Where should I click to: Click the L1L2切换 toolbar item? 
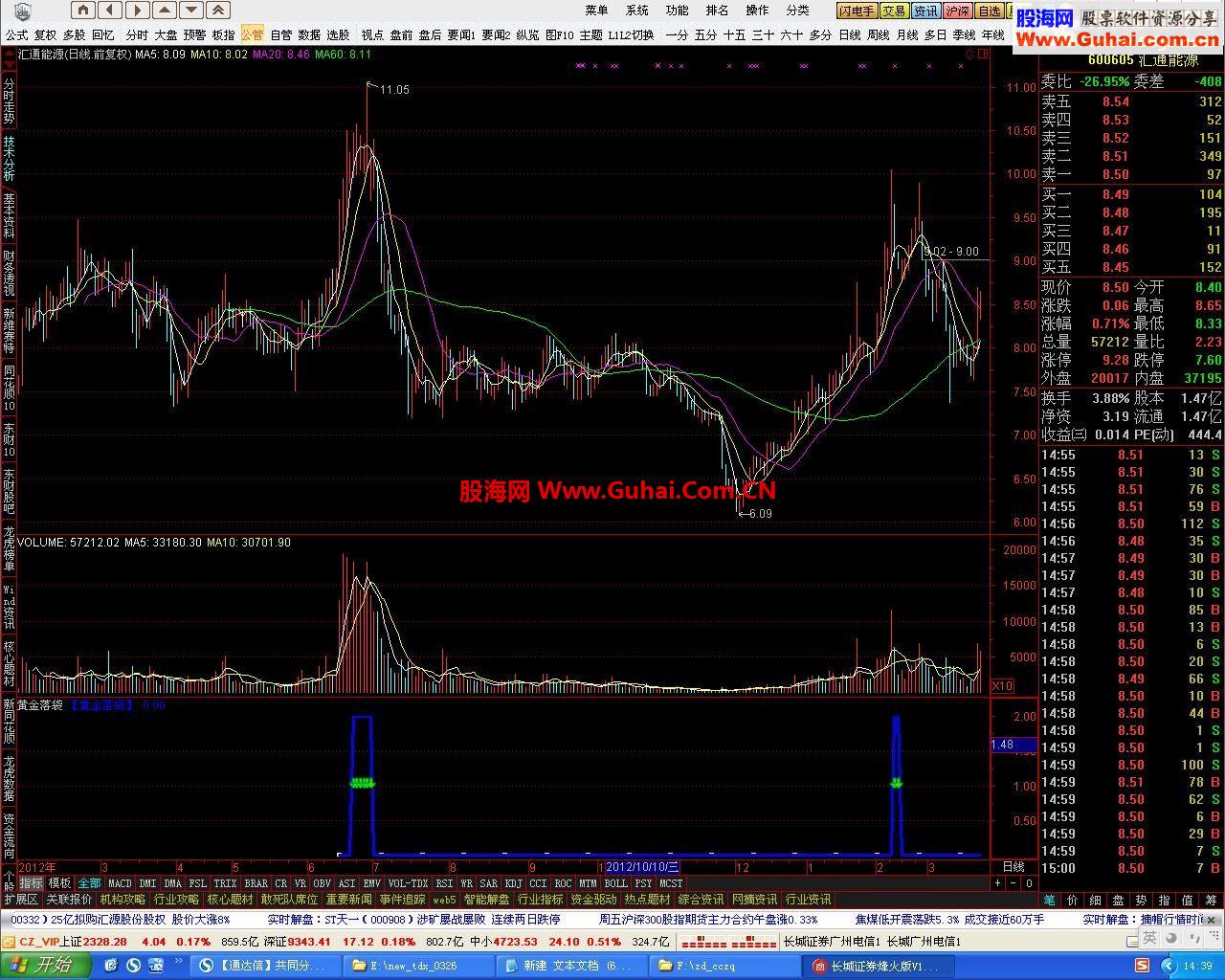pyautogui.click(x=631, y=34)
